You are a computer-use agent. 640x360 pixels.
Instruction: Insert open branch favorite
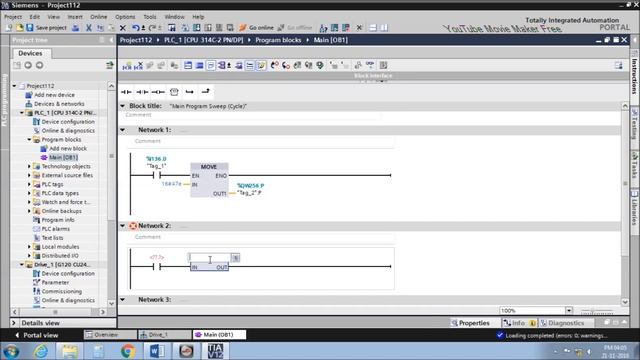point(189,92)
